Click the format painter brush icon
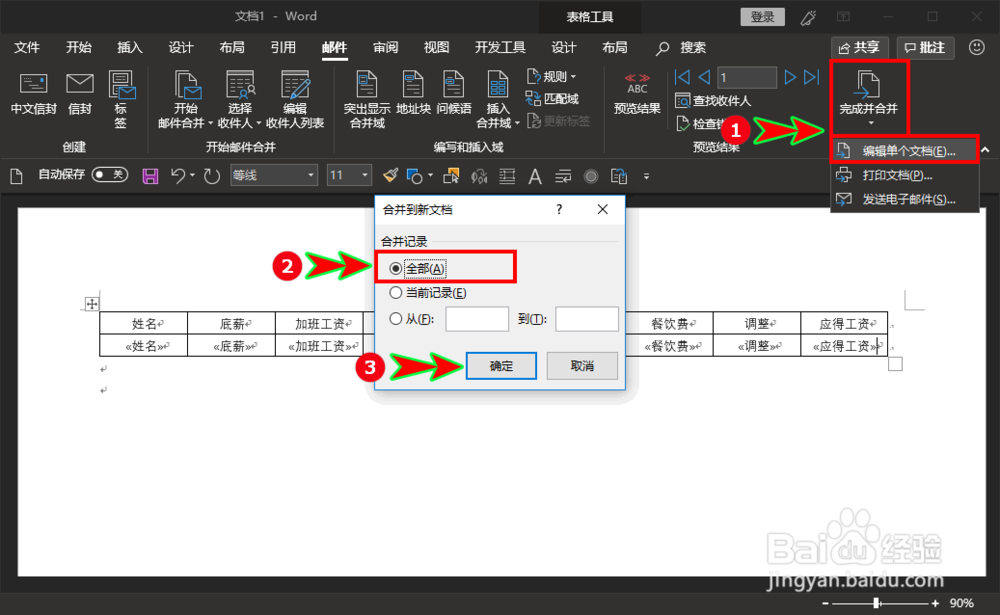Screen dimensions: 1000x615 (x=390, y=175)
